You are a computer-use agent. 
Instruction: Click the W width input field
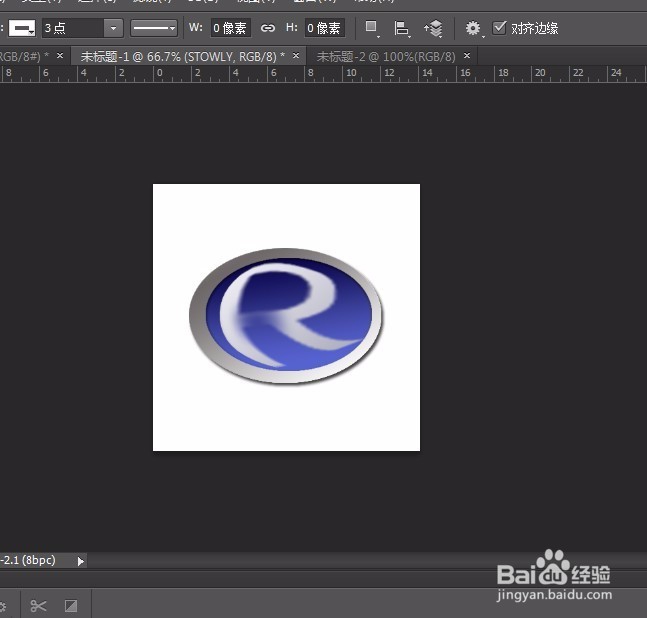point(231,28)
